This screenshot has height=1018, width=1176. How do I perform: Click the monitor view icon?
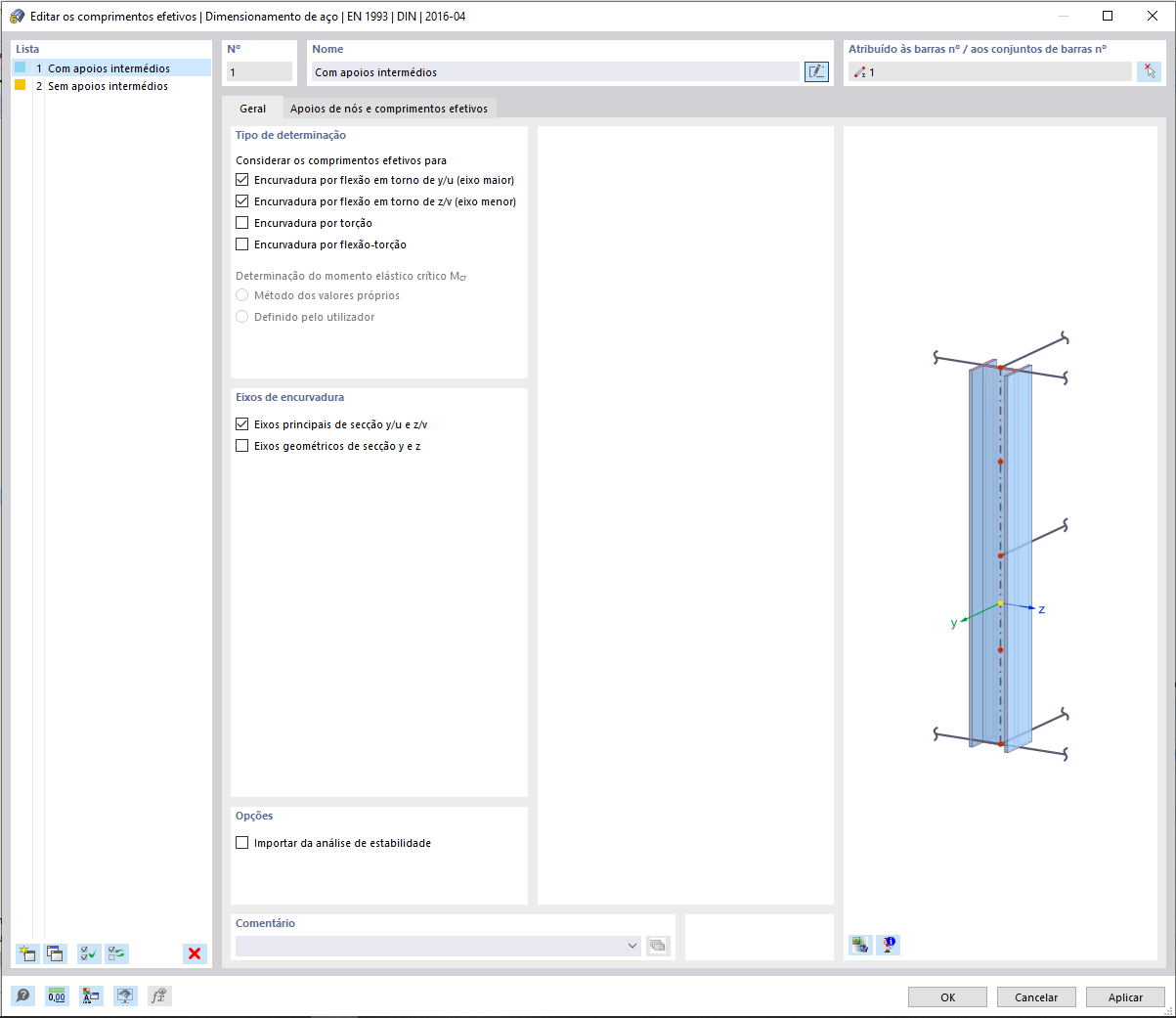[125, 996]
